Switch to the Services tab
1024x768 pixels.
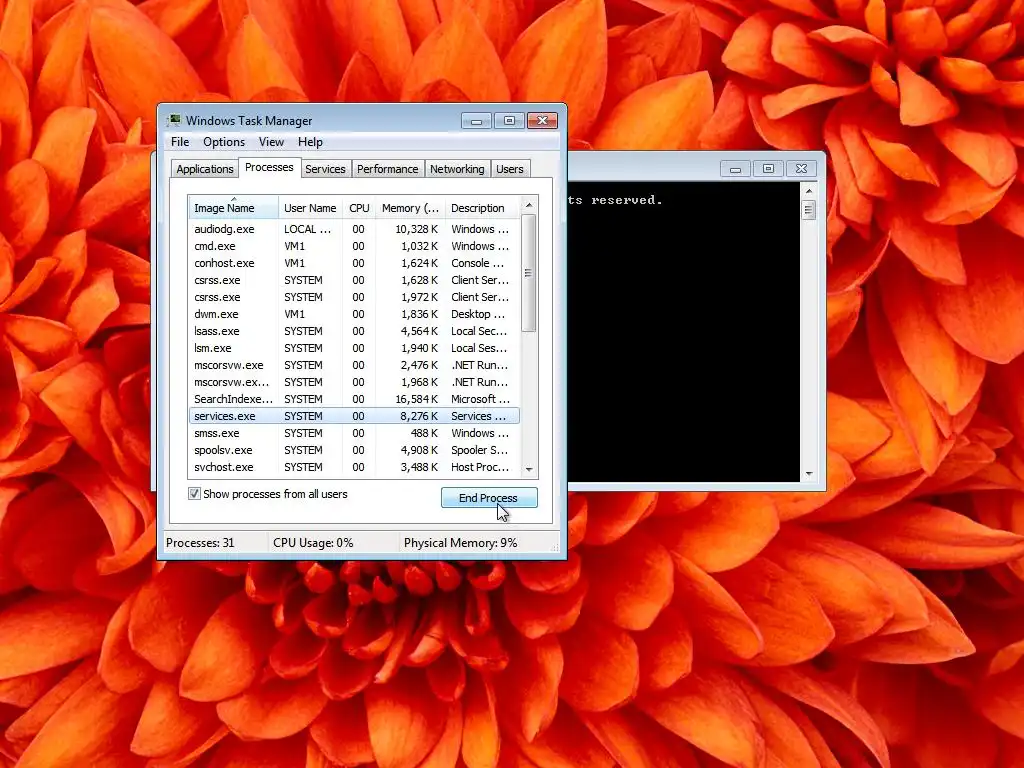325,168
